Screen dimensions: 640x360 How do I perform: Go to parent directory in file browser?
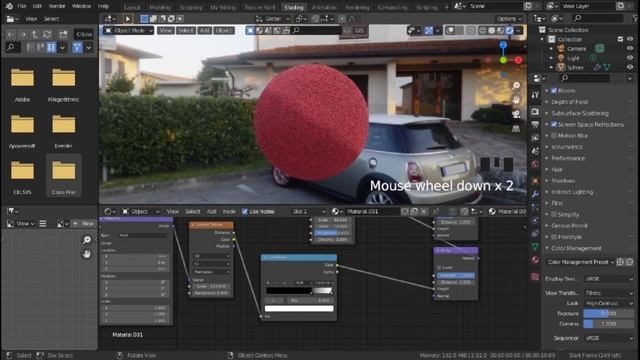[35, 35]
